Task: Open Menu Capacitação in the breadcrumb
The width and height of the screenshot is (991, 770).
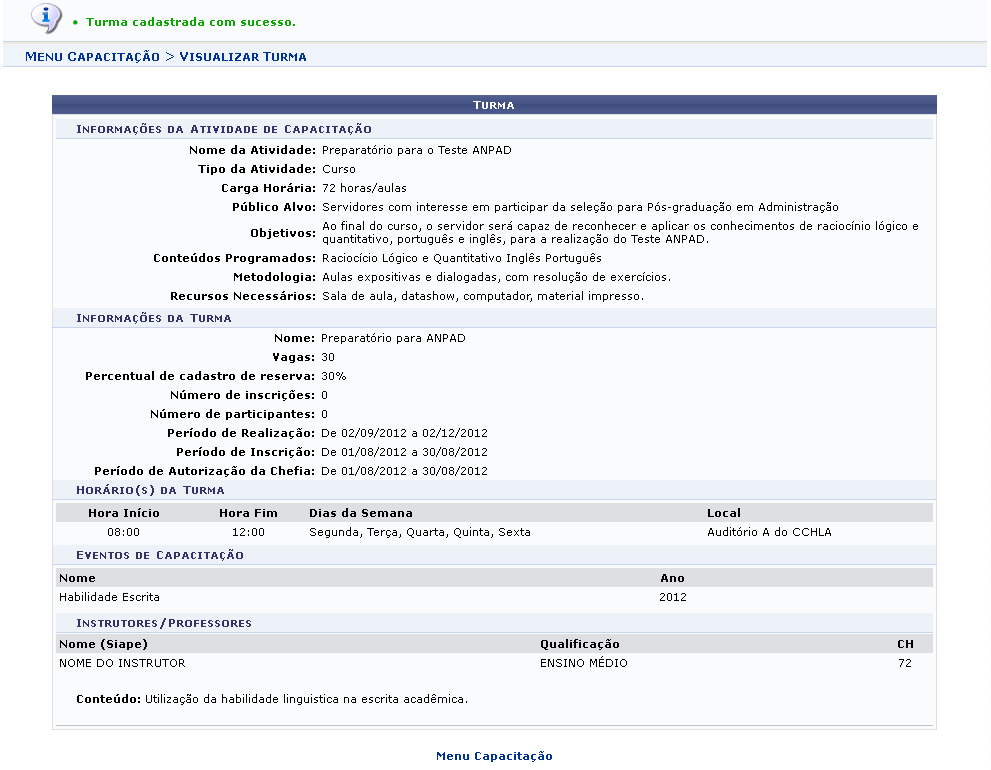Action: [x=92, y=57]
